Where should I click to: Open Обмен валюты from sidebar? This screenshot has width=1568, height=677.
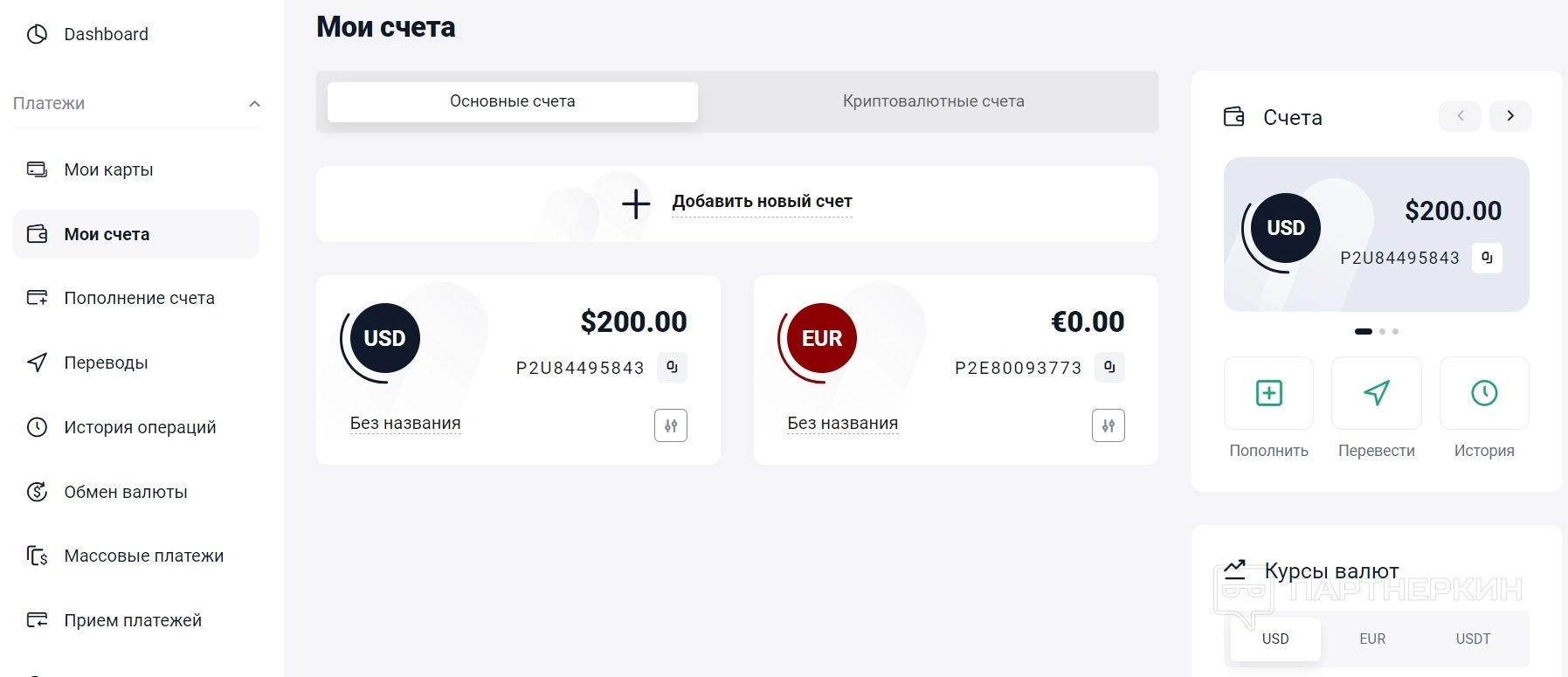126,492
